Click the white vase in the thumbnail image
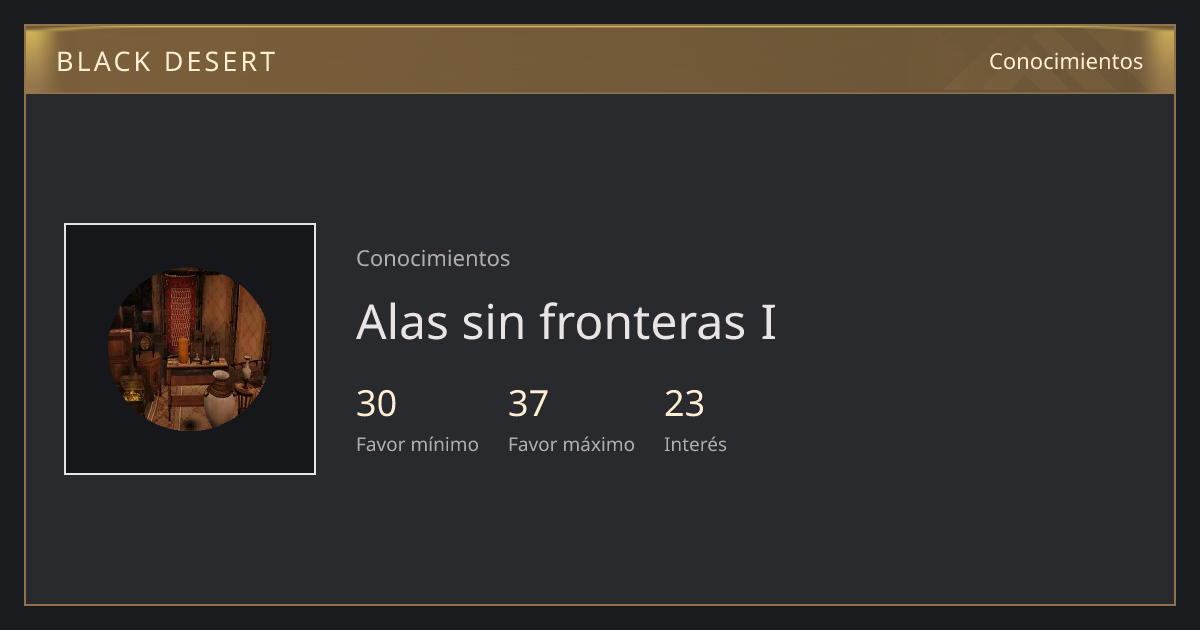The height and width of the screenshot is (630, 1200). [x=218, y=400]
